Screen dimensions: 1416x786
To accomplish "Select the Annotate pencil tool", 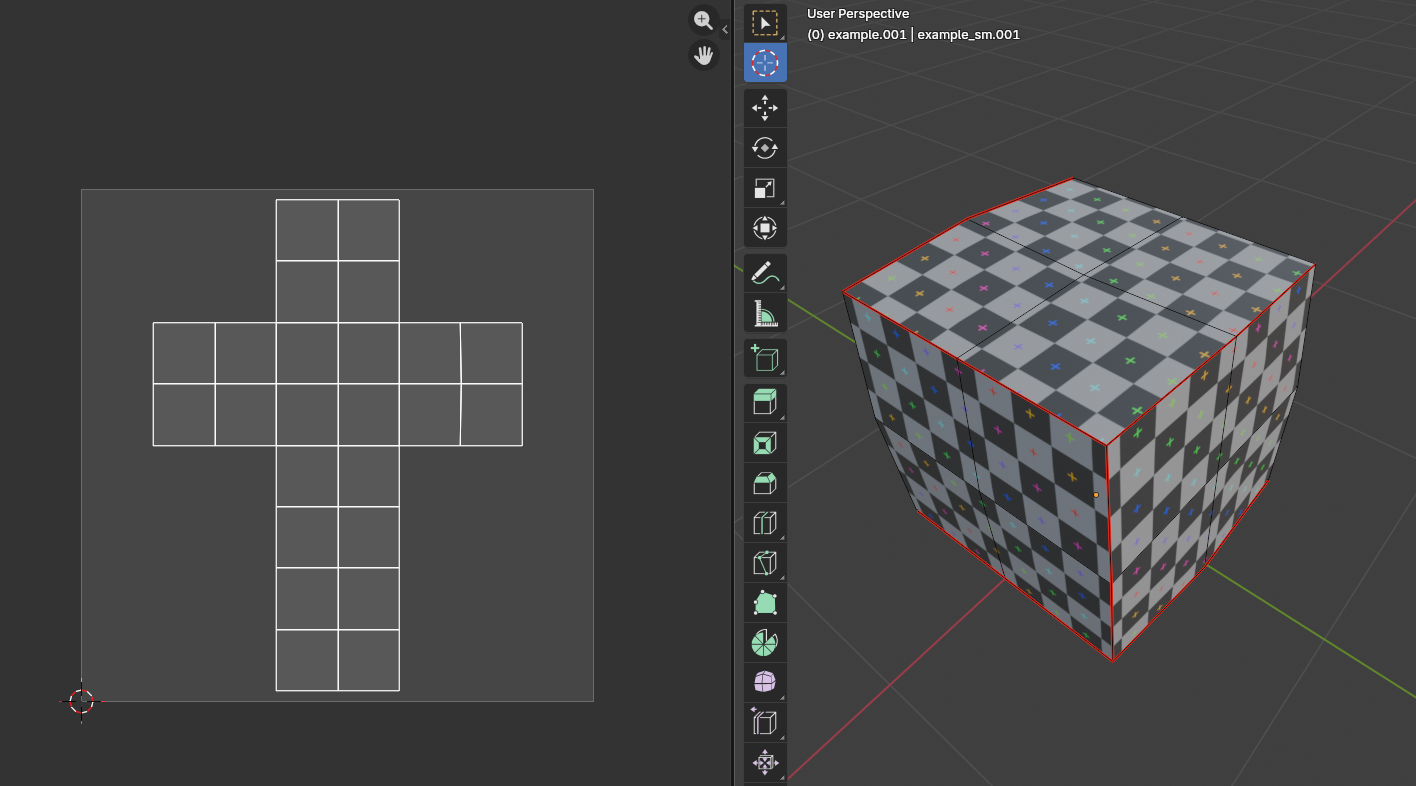I will click(x=765, y=273).
